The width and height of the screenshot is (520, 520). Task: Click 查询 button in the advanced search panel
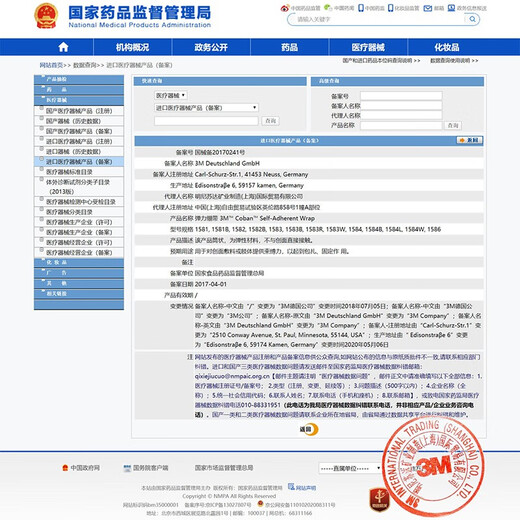(x=453, y=125)
